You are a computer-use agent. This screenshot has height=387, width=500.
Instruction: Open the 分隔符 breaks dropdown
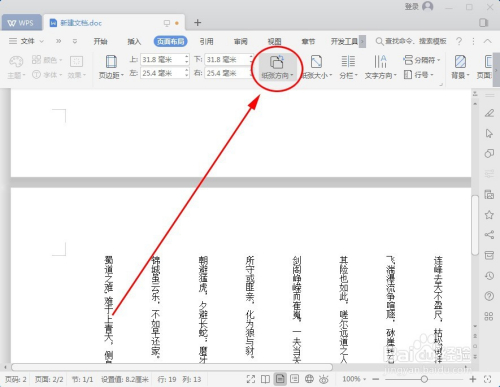pos(422,60)
